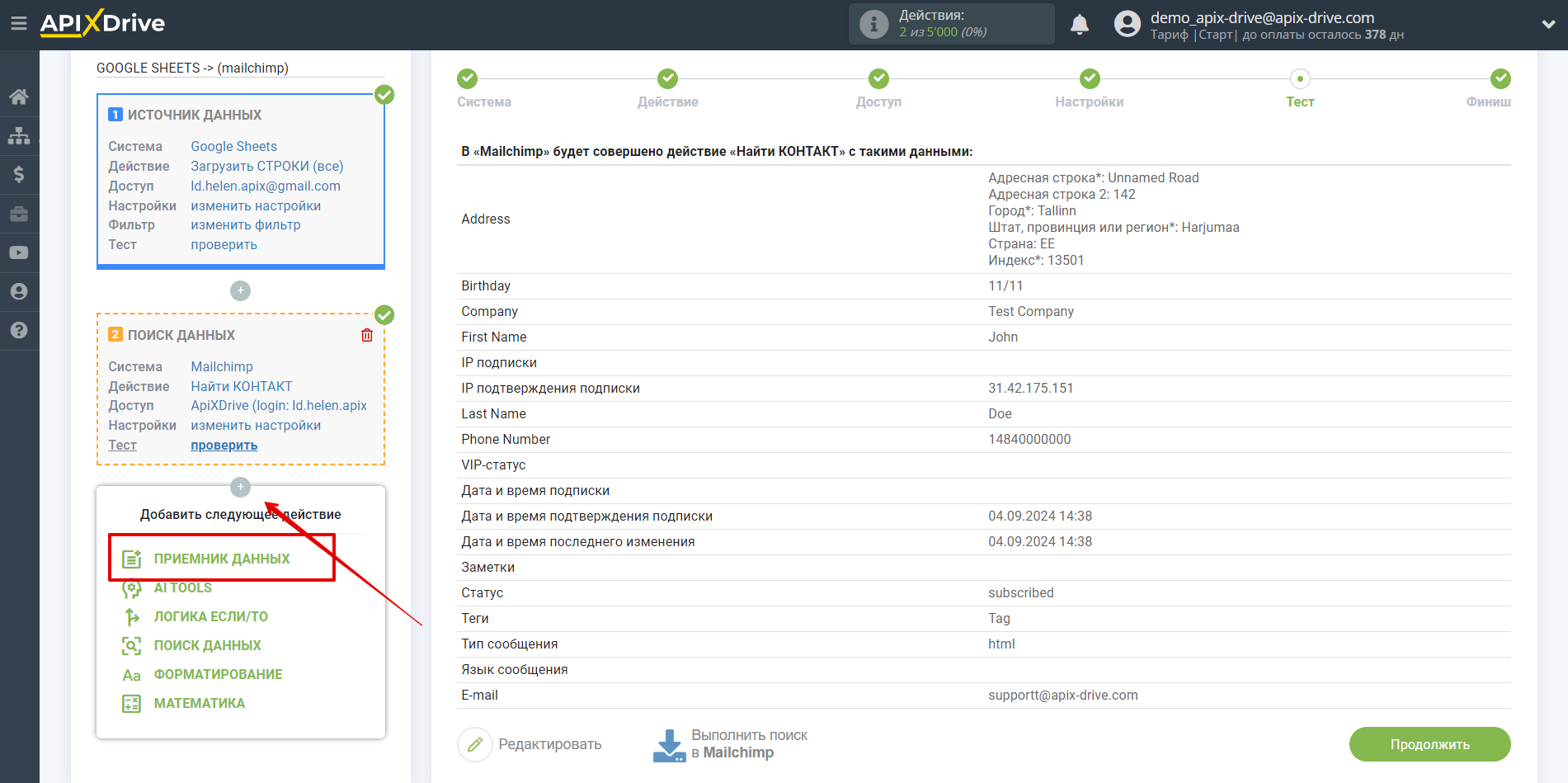
Task: Select ФОРМАТИРОВАНИЕ from the add action menu
Action: click(219, 674)
